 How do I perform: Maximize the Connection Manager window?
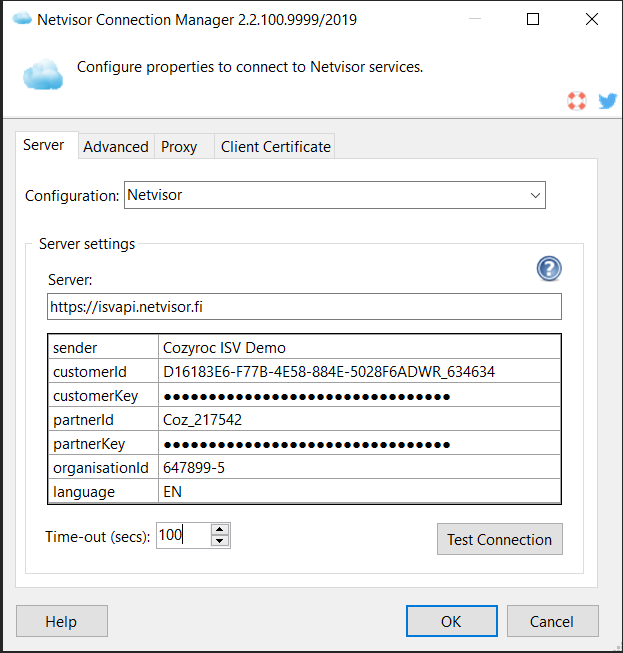[533, 19]
